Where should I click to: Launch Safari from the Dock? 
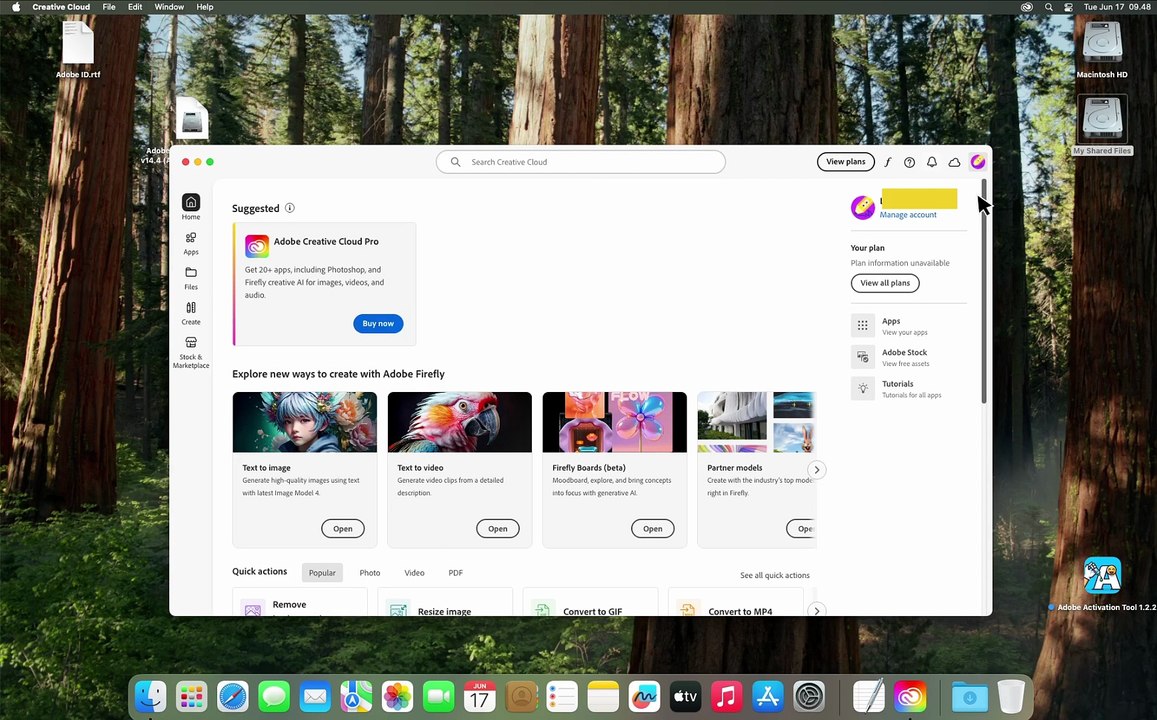click(232, 696)
